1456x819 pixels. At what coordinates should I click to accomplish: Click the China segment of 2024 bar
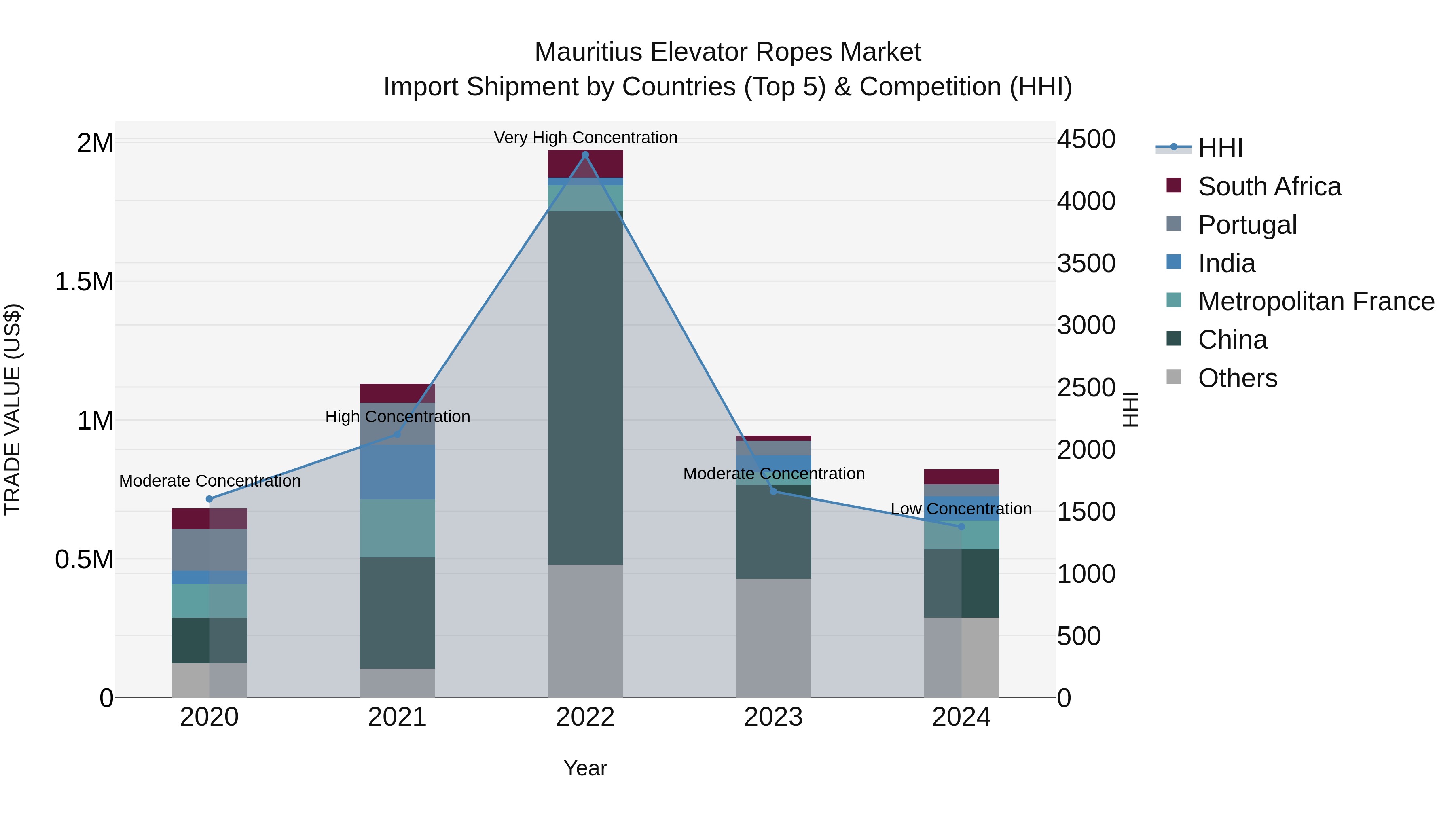pyautogui.click(x=961, y=583)
